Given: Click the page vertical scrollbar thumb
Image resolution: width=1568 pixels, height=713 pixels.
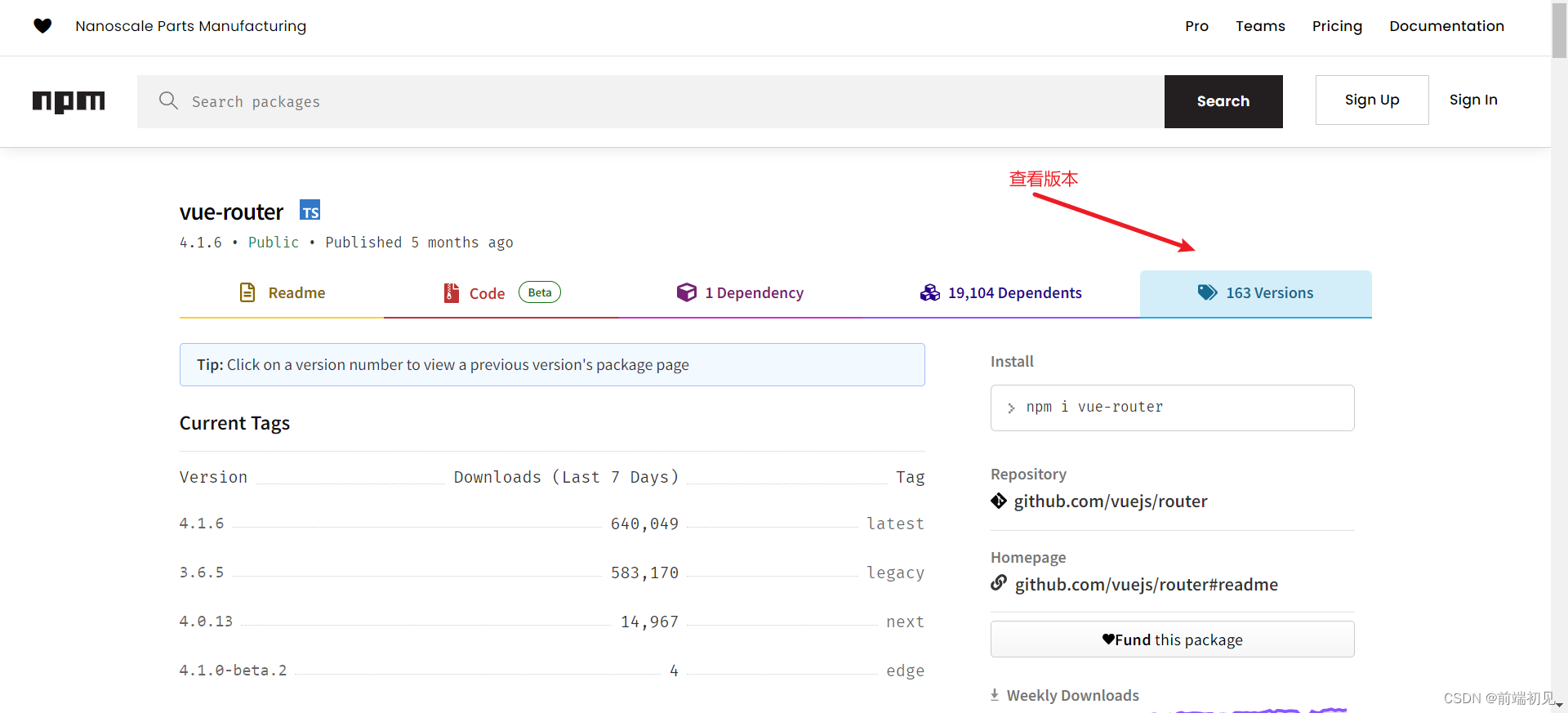Looking at the screenshot, I should pos(1559,29).
